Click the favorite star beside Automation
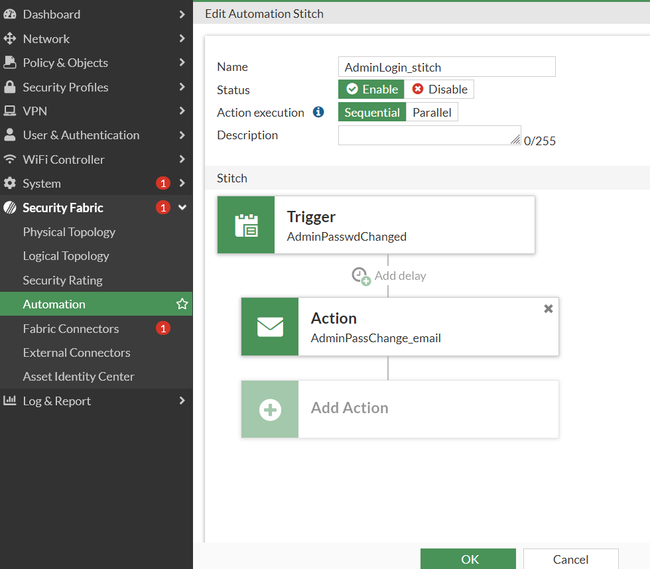Screen dimensions: 650x569 pyautogui.click(x=182, y=304)
